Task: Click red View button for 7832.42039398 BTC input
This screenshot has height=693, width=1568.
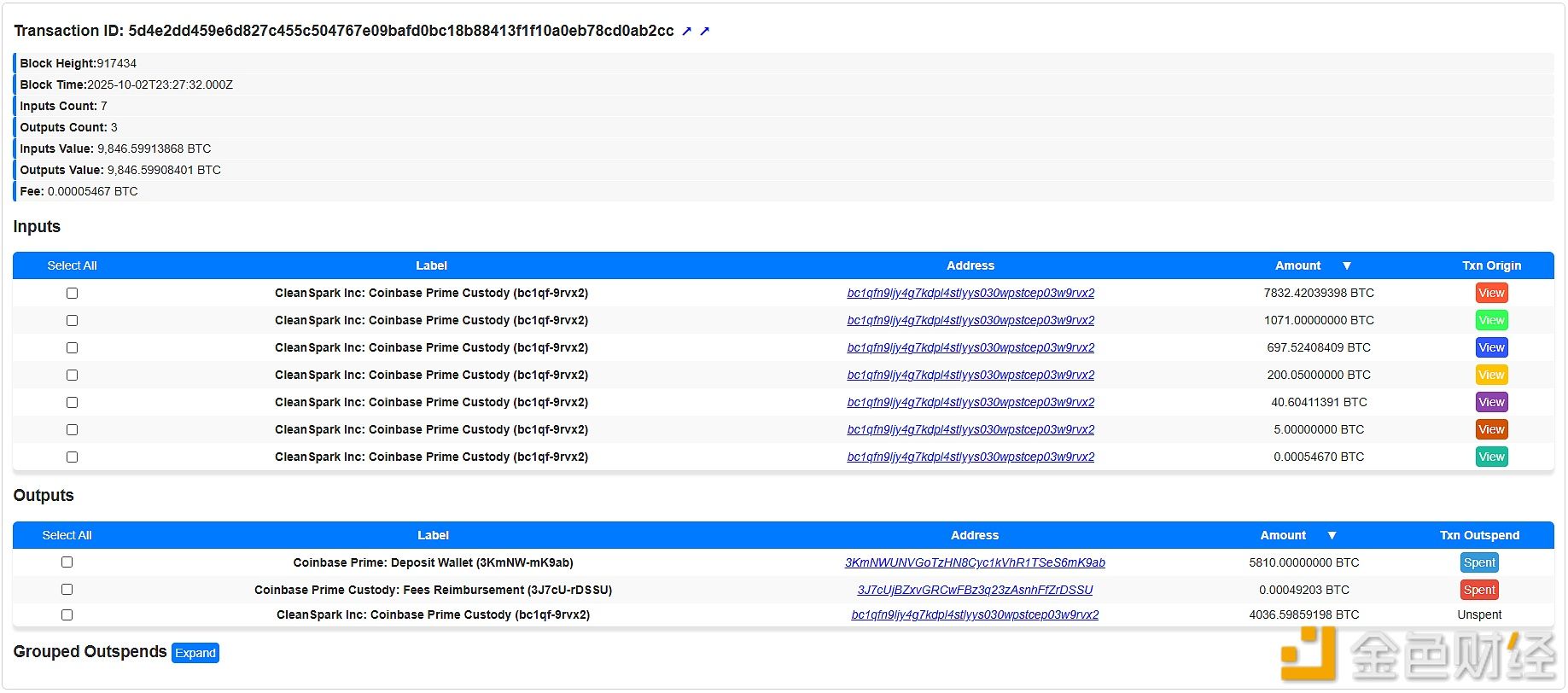Action: pyautogui.click(x=1490, y=293)
